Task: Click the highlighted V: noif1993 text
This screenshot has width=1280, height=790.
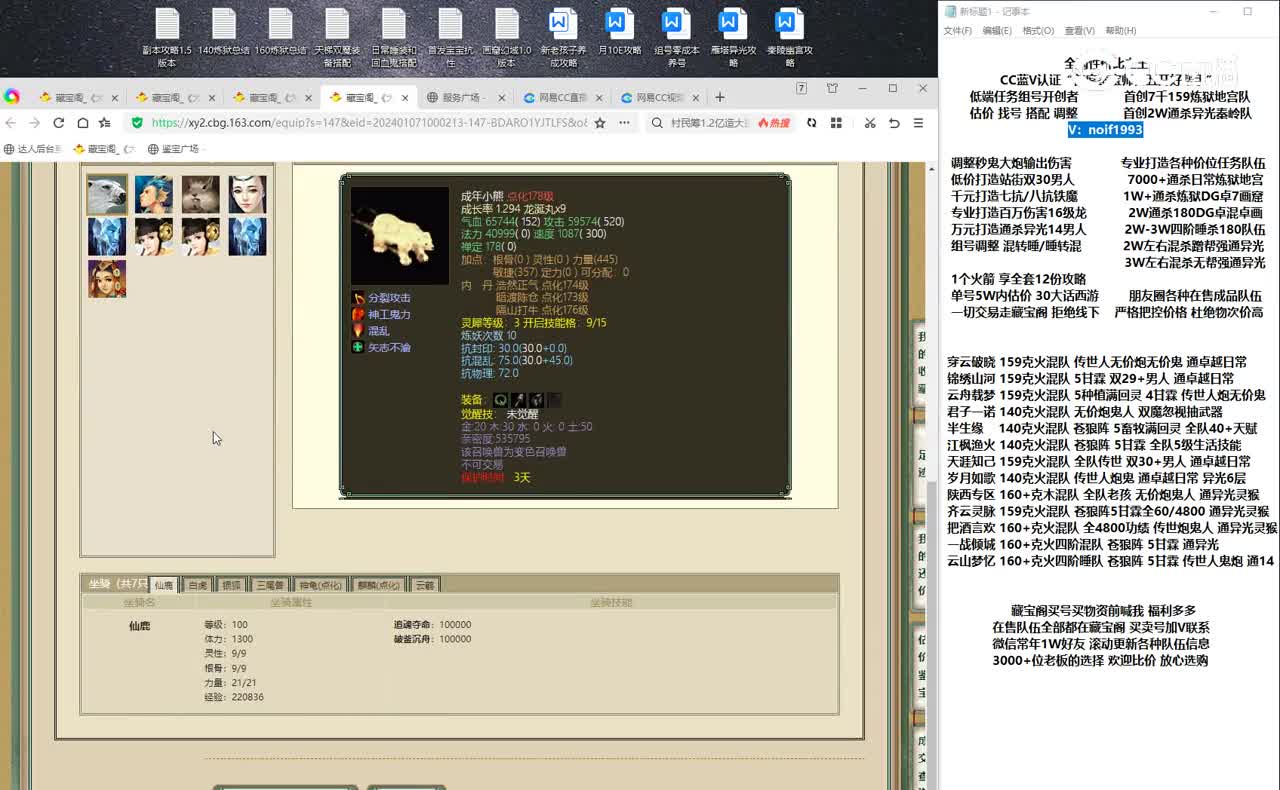Action: tap(1105, 130)
